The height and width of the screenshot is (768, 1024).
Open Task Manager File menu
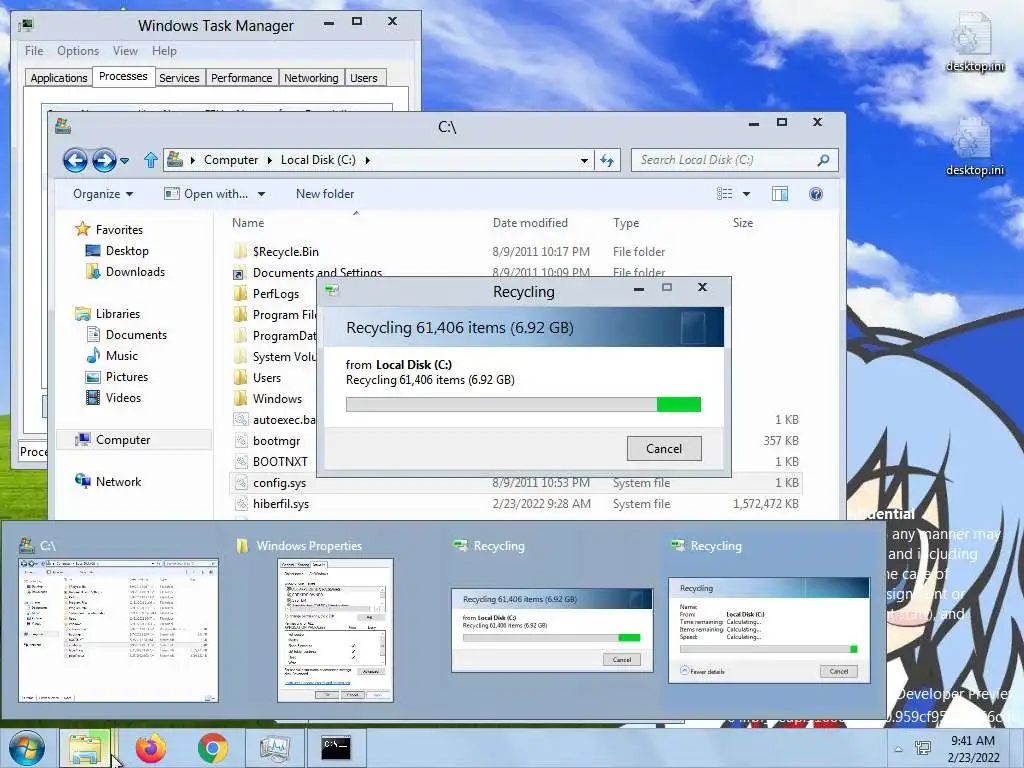coord(34,51)
